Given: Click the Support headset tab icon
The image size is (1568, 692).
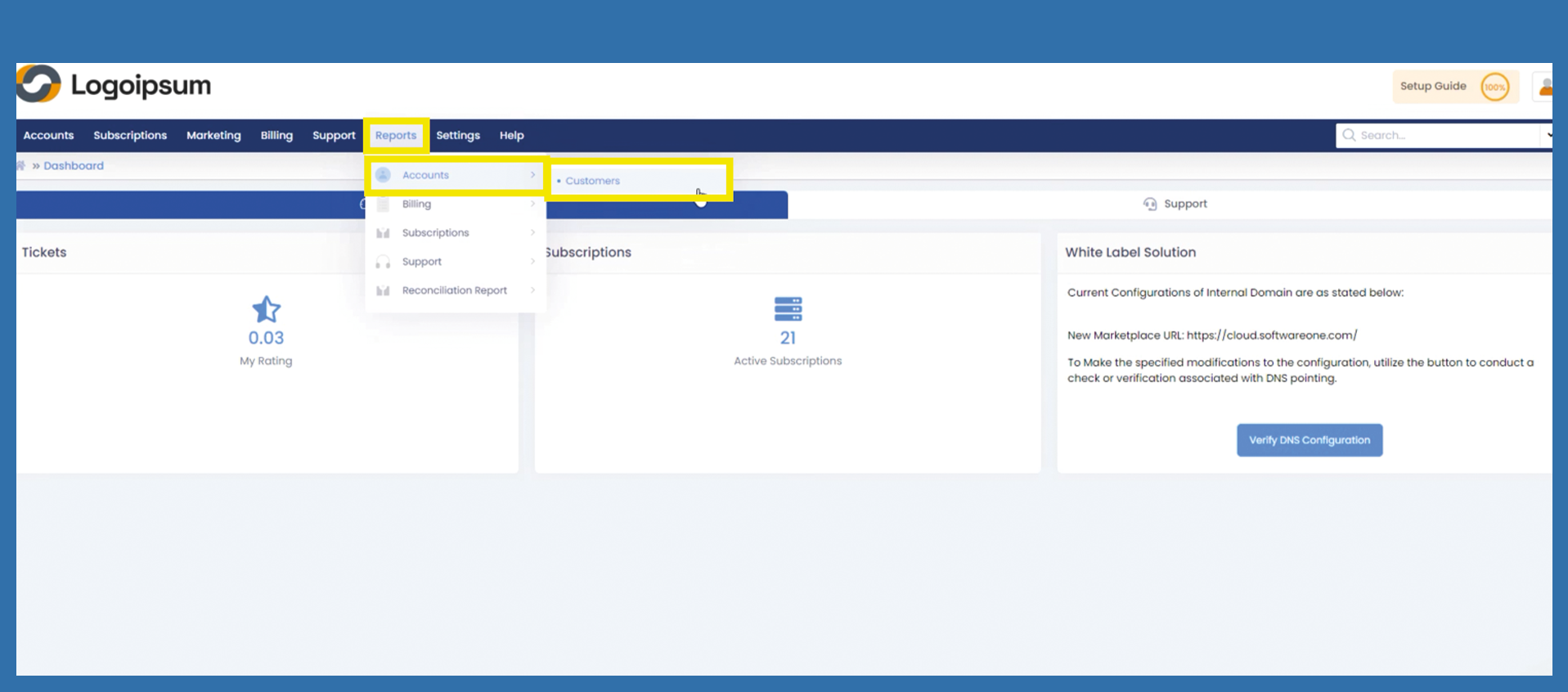Looking at the screenshot, I should pos(1150,204).
